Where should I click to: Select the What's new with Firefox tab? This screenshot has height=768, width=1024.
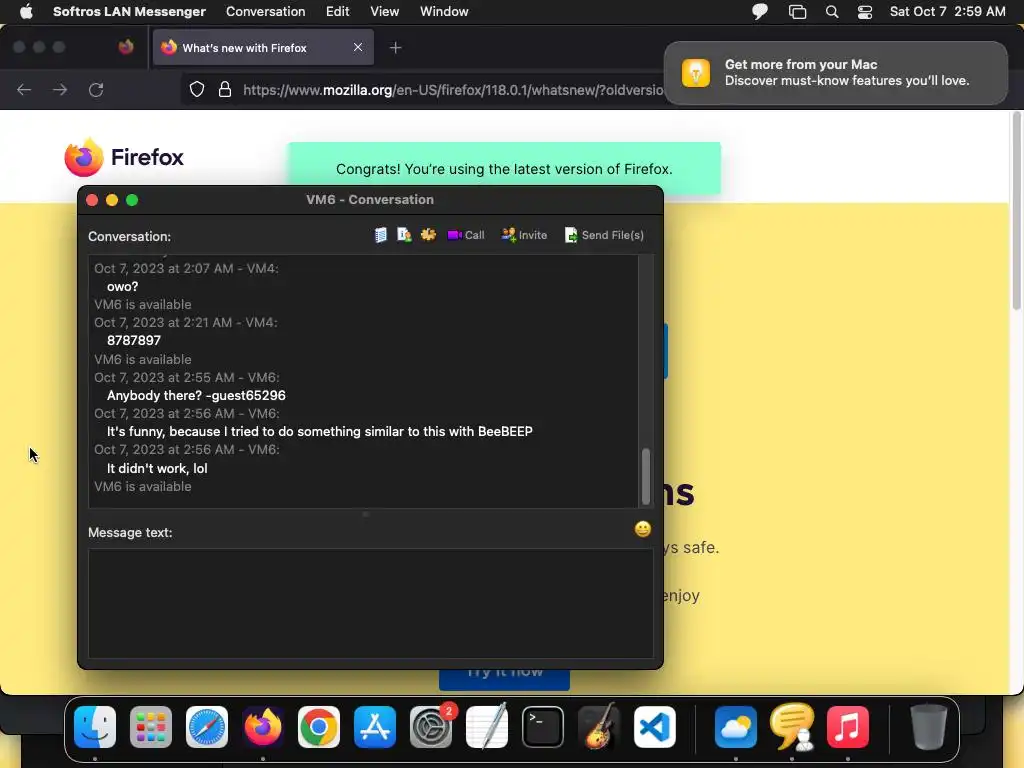(x=263, y=48)
